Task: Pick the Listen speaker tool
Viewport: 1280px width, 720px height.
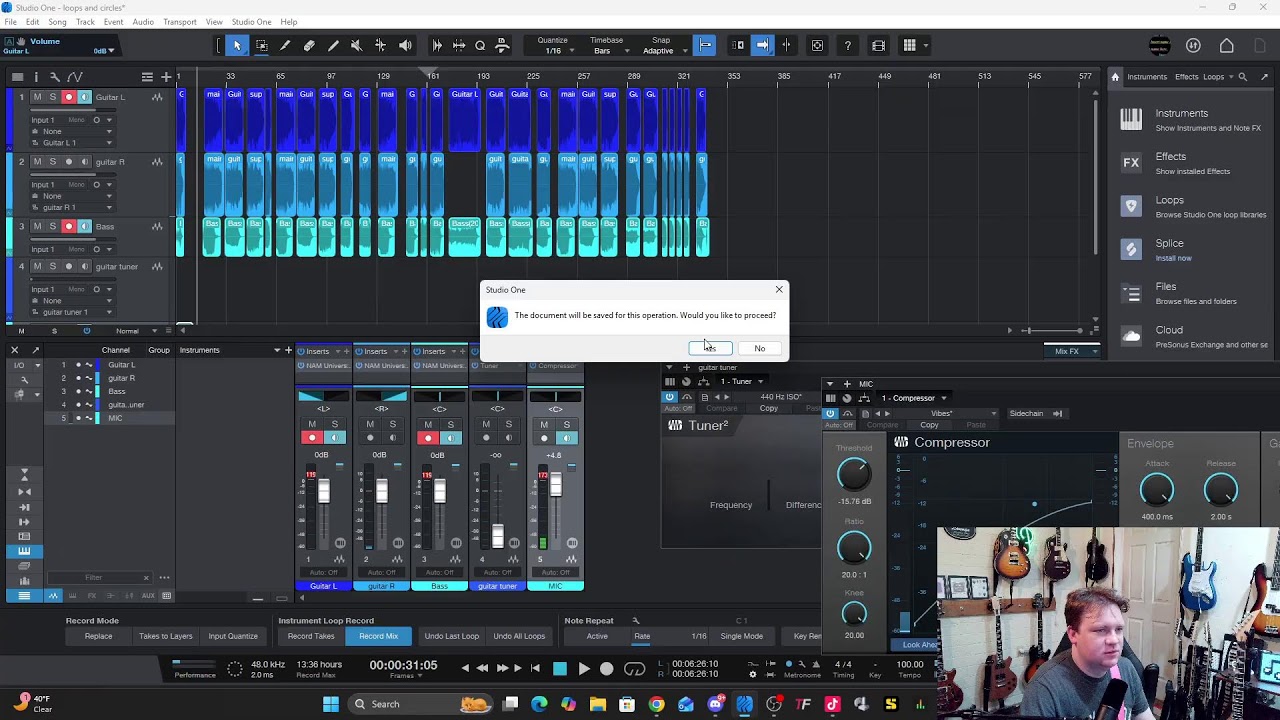Action: click(x=405, y=45)
